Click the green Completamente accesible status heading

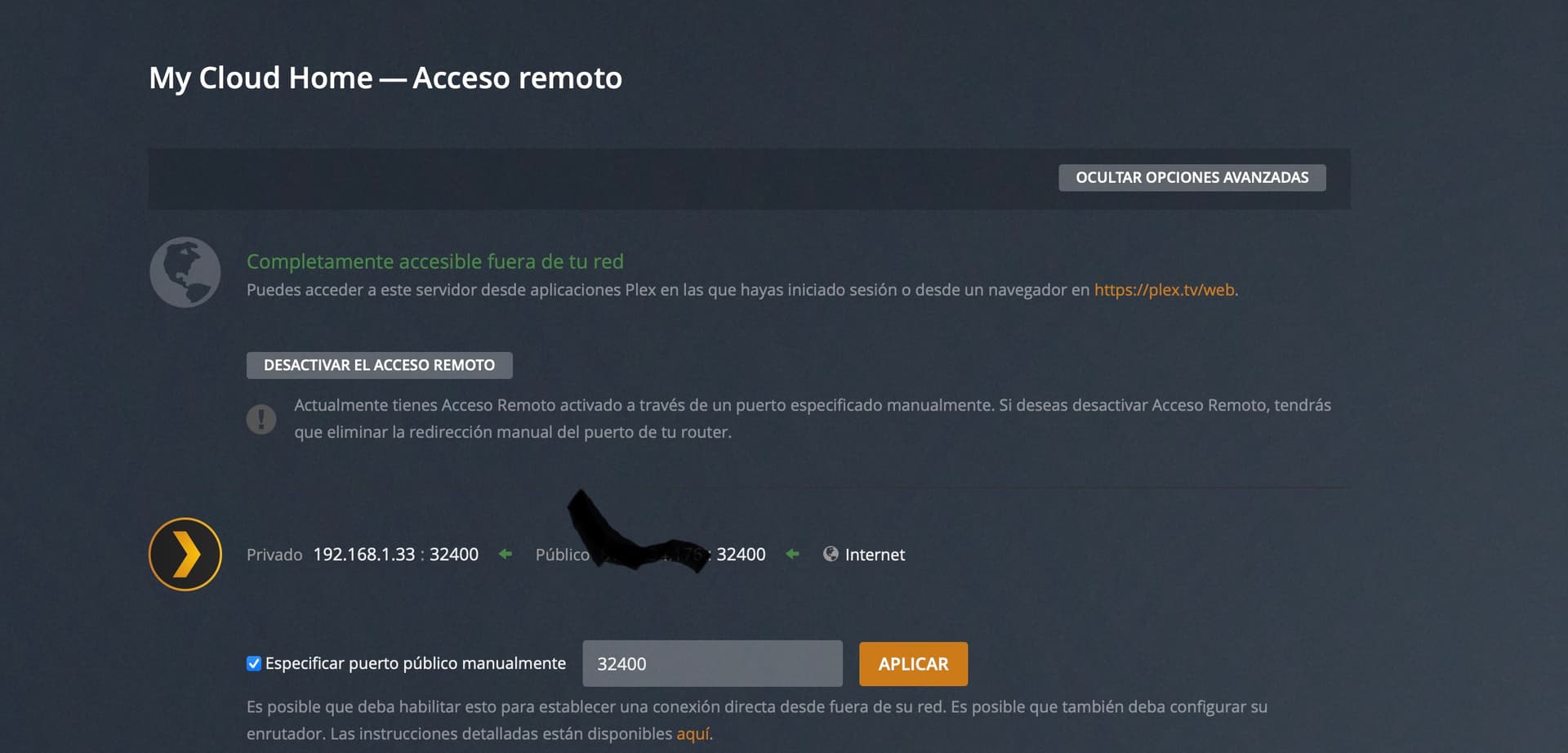point(435,261)
